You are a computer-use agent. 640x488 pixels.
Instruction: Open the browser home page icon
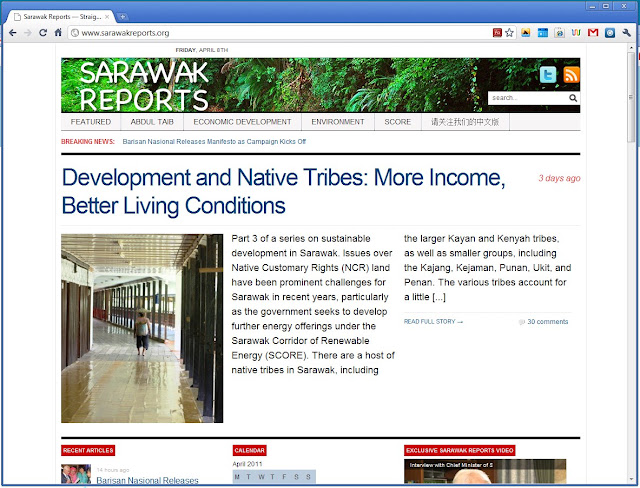point(58,33)
